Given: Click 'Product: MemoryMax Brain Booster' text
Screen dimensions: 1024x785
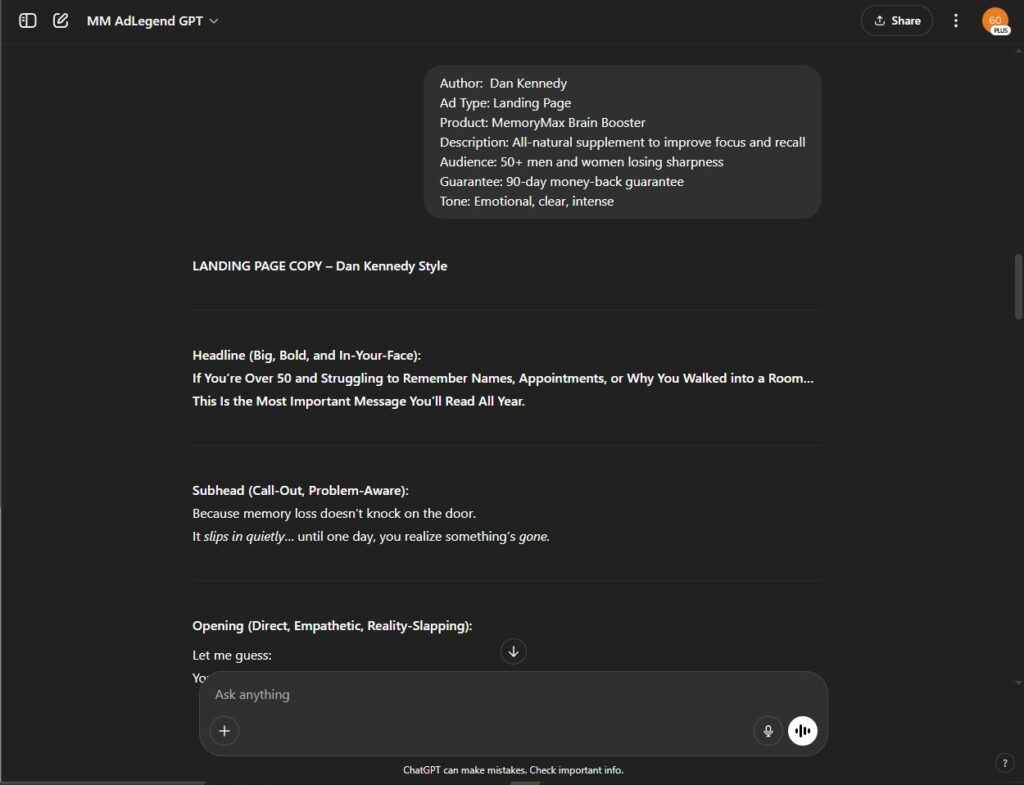Looking at the screenshot, I should pos(542,123).
